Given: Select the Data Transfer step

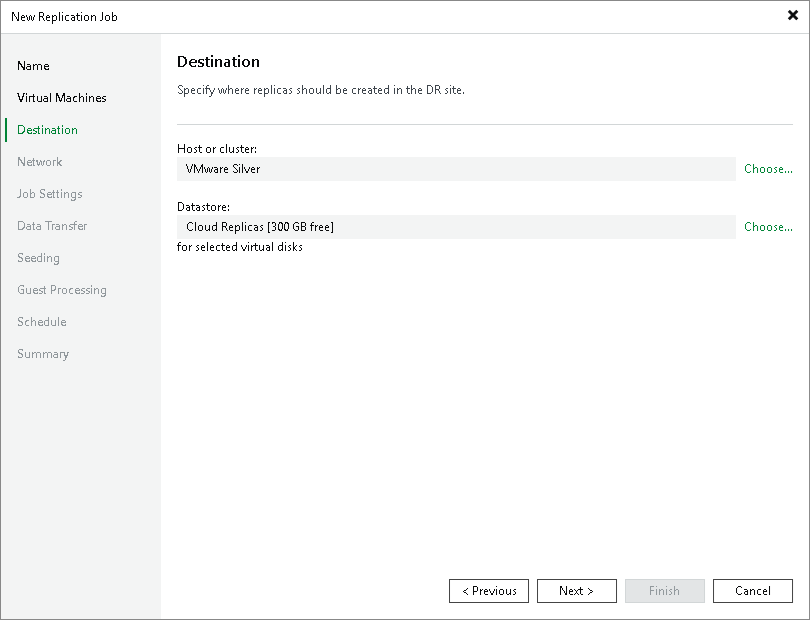Looking at the screenshot, I should tap(51, 225).
